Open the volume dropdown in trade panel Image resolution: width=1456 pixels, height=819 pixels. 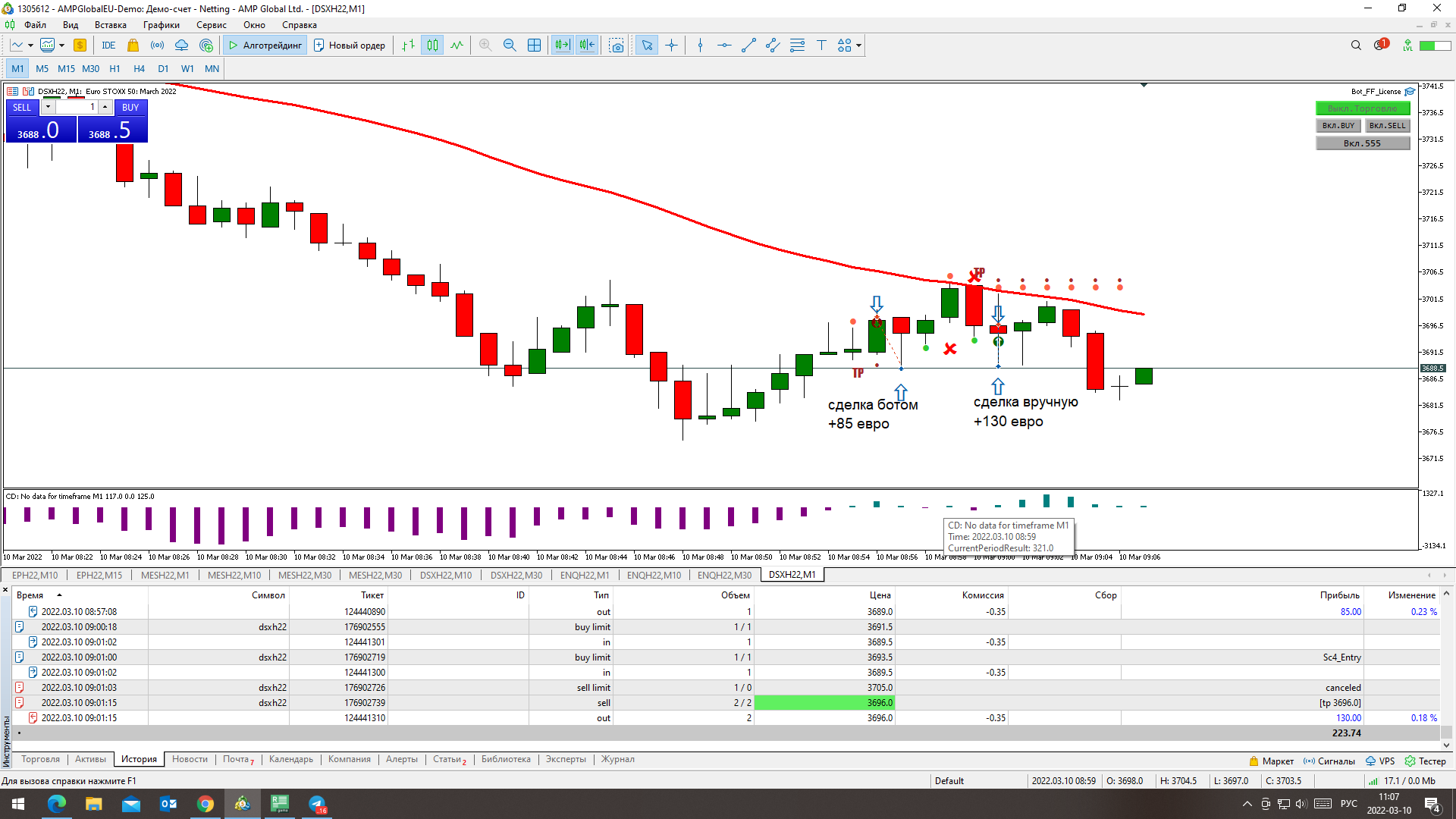point(48,107)
